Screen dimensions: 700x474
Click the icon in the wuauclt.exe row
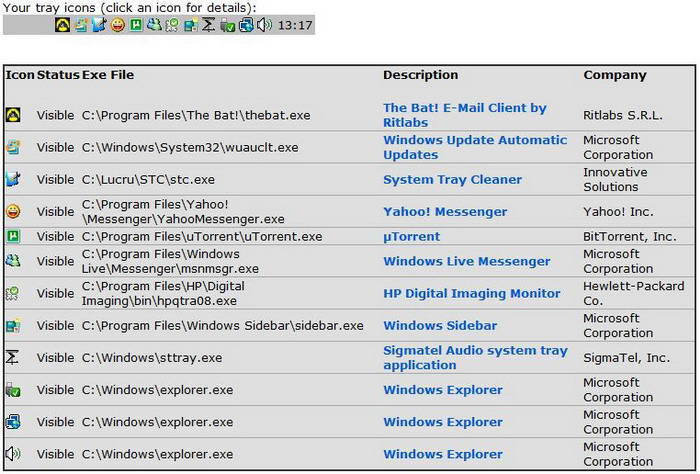(x=13, y=147)
